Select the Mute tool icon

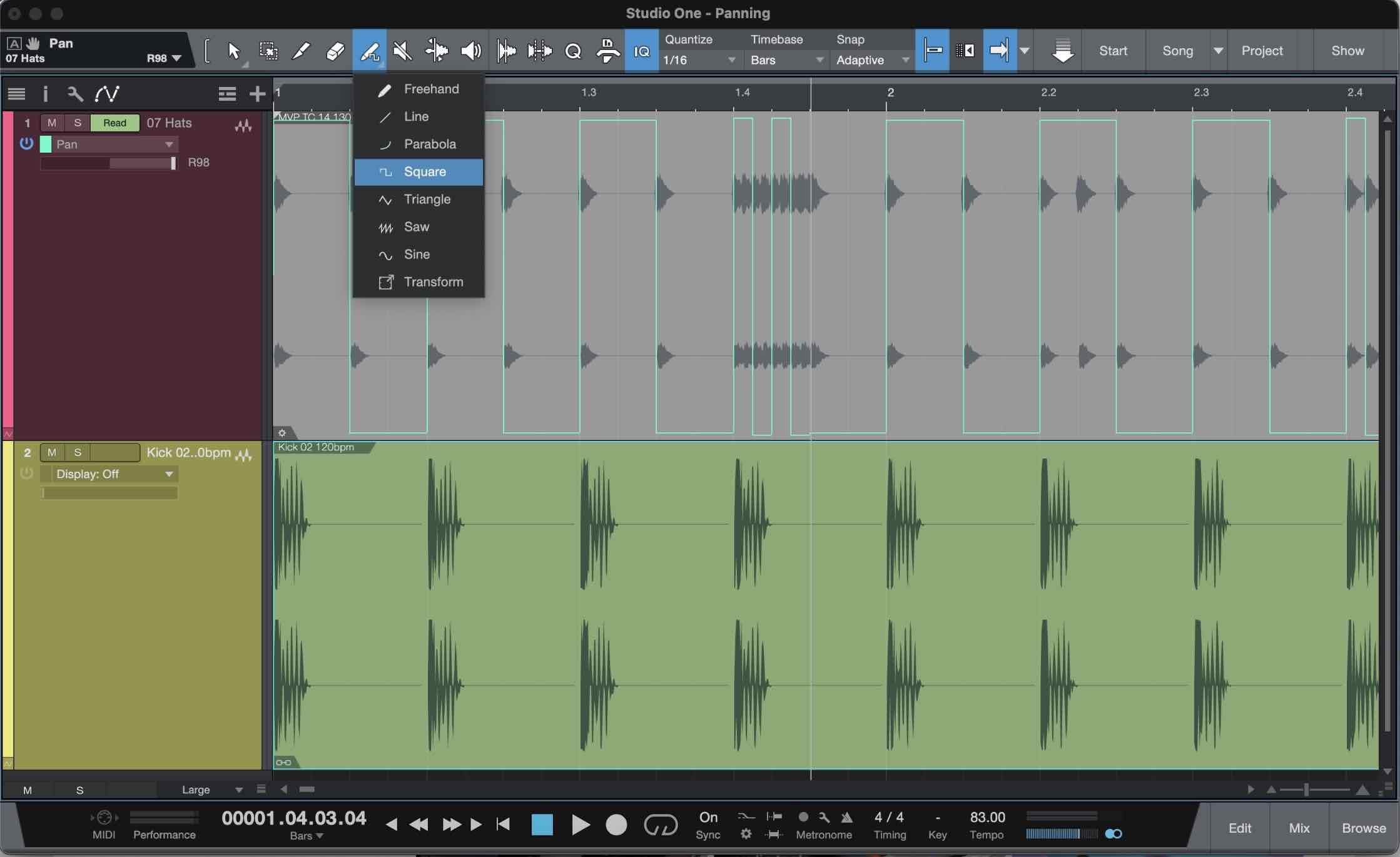[402, 51]
